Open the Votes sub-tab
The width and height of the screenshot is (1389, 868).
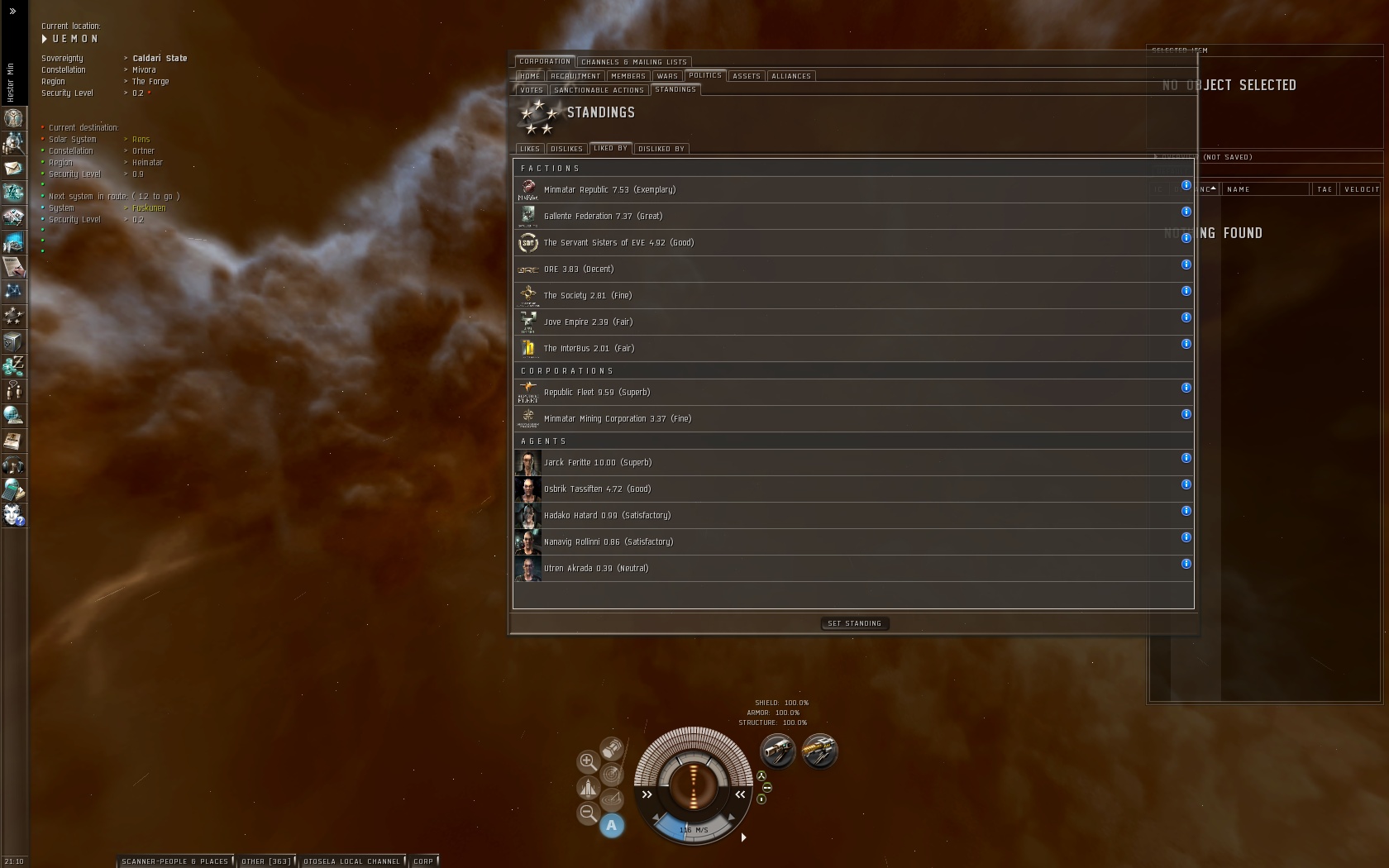tap(532, 90)
